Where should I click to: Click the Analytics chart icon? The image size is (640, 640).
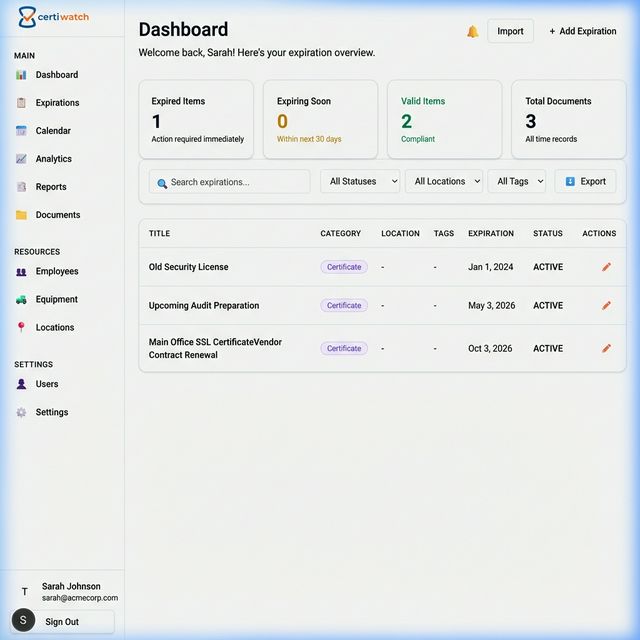(21, 159)
